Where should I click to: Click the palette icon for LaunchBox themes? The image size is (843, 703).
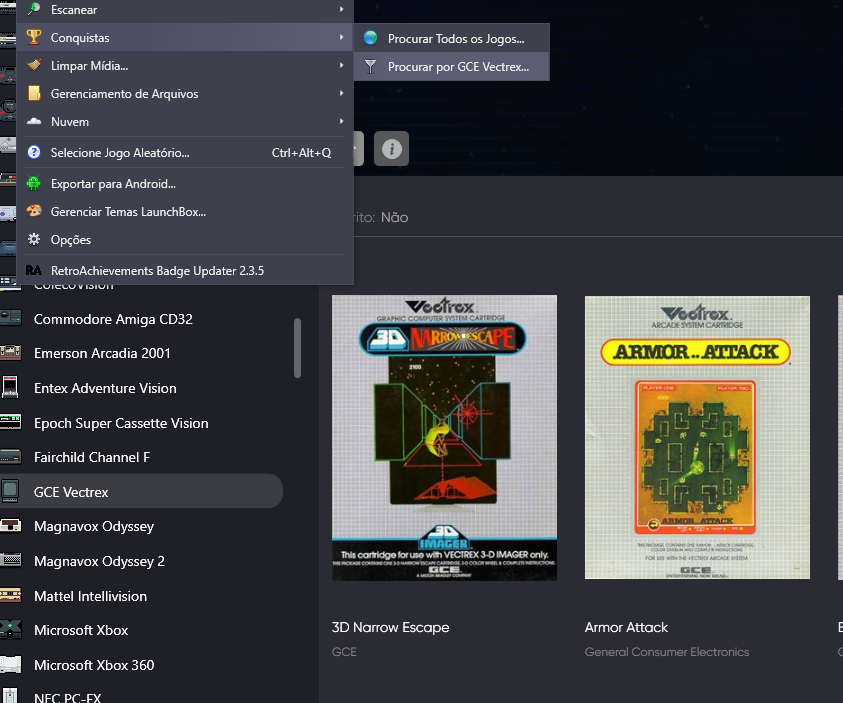coord(34,211)
